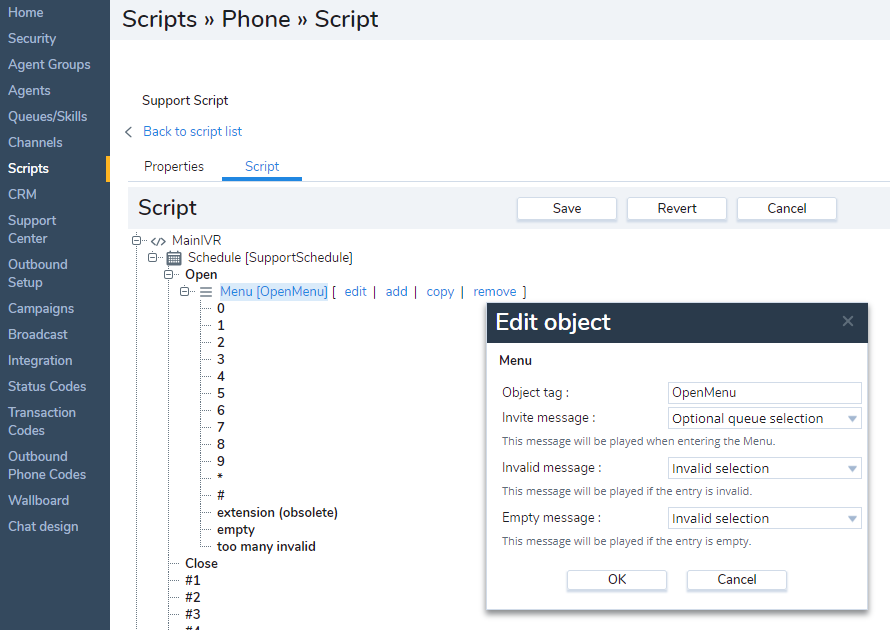Open Agents in the sidebar
The height and width of the screenshot is (630, 890).
29,91
